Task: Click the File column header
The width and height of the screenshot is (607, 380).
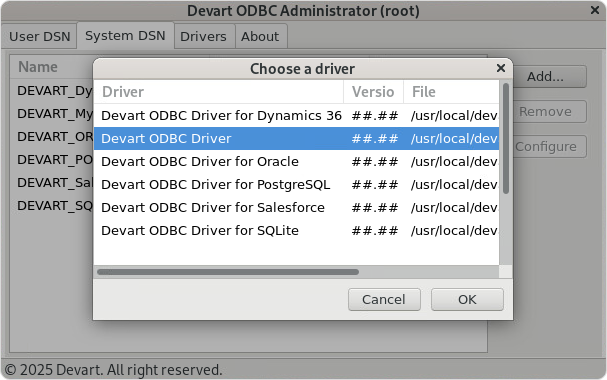Action: (x=451, y=92)
